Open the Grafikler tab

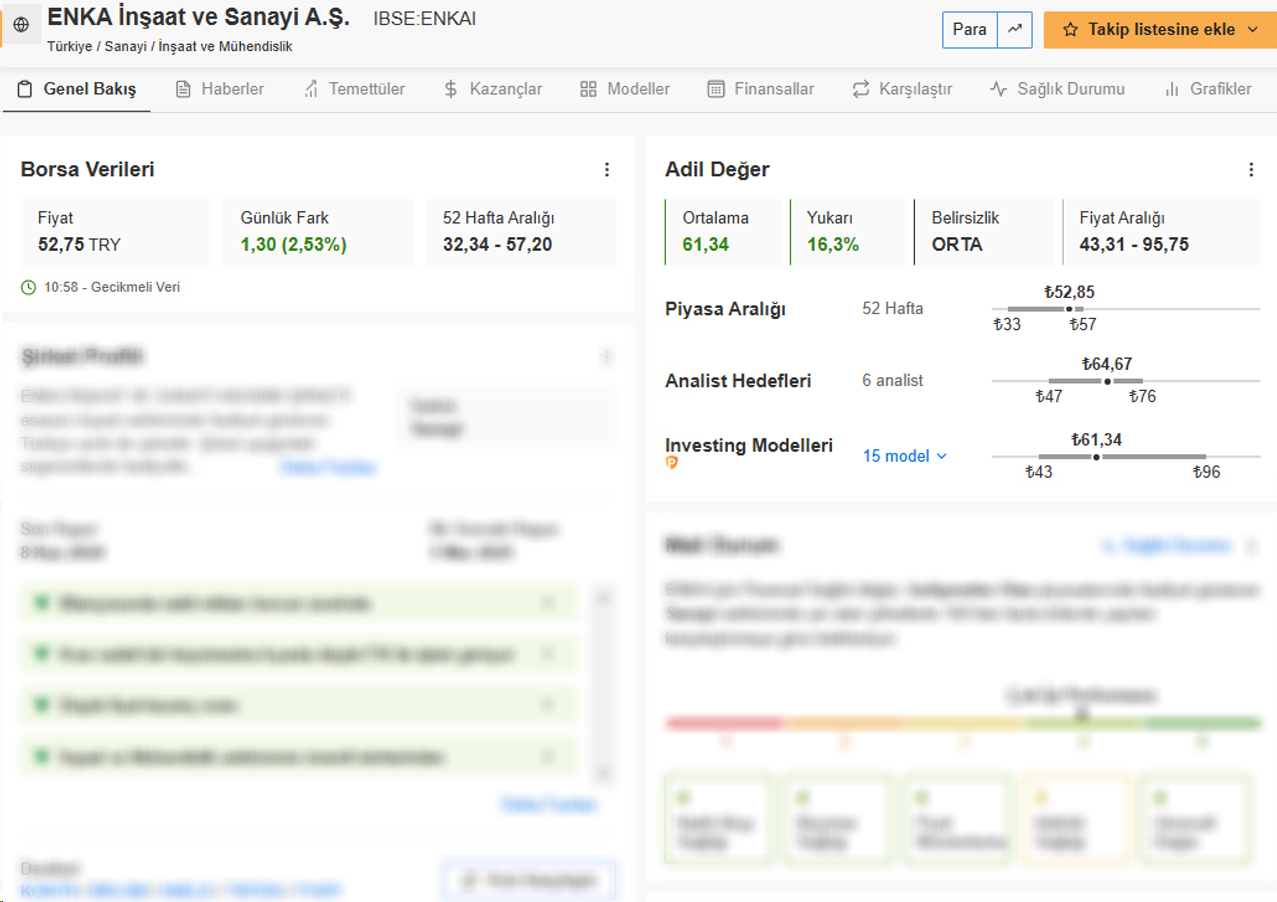(x=1208, y=89)
